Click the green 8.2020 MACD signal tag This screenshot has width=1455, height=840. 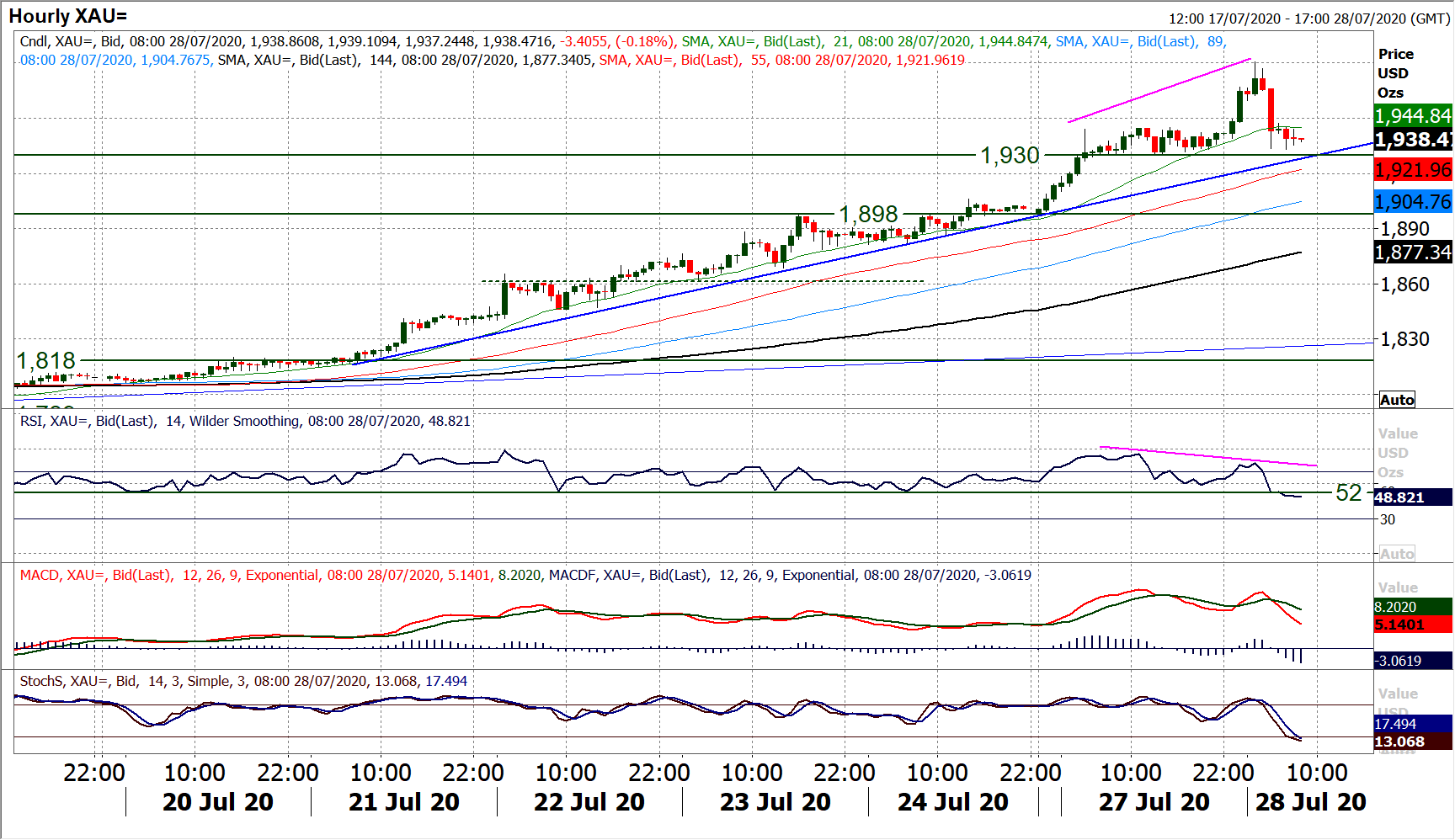pyautogui.click(x=1412, y=607)
